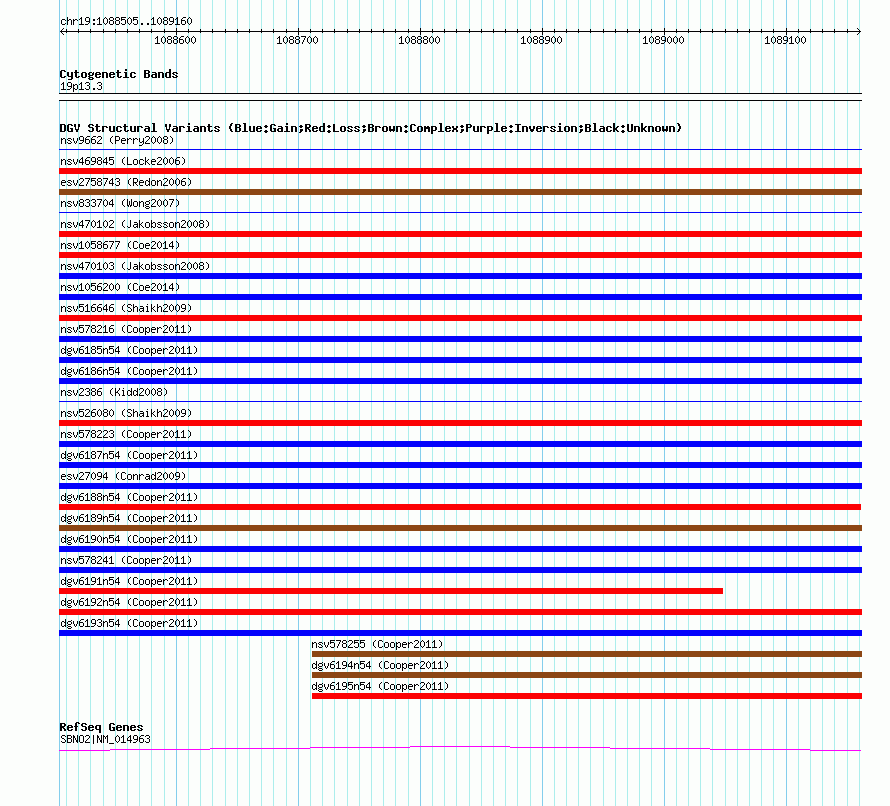Open variant esv2758743 (Redon2006)
890x806 pixels.
(x=126, y=182)
